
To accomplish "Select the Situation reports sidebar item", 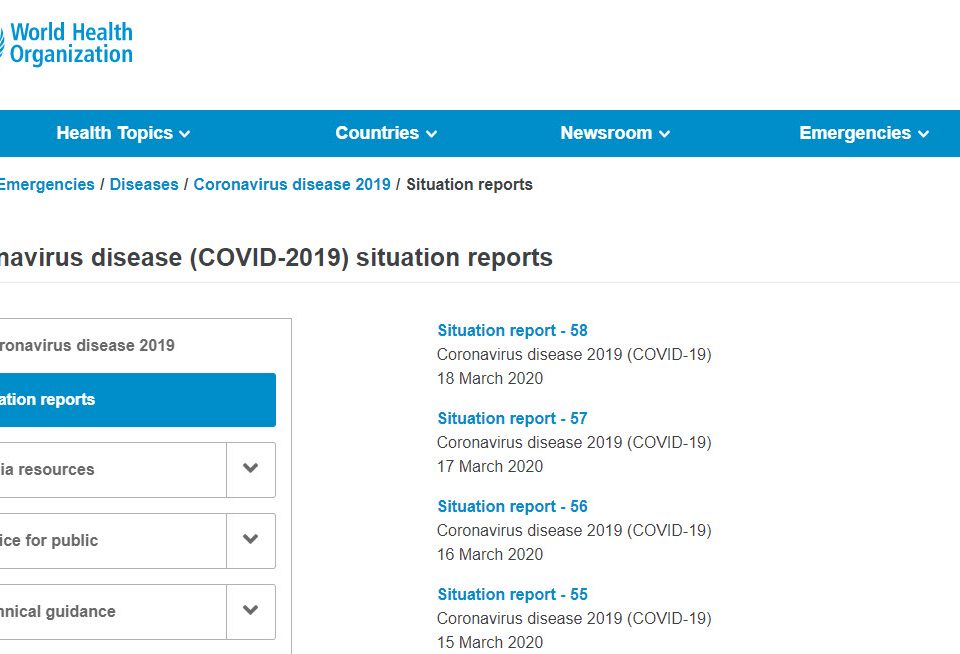I will (x=138, y=400).
